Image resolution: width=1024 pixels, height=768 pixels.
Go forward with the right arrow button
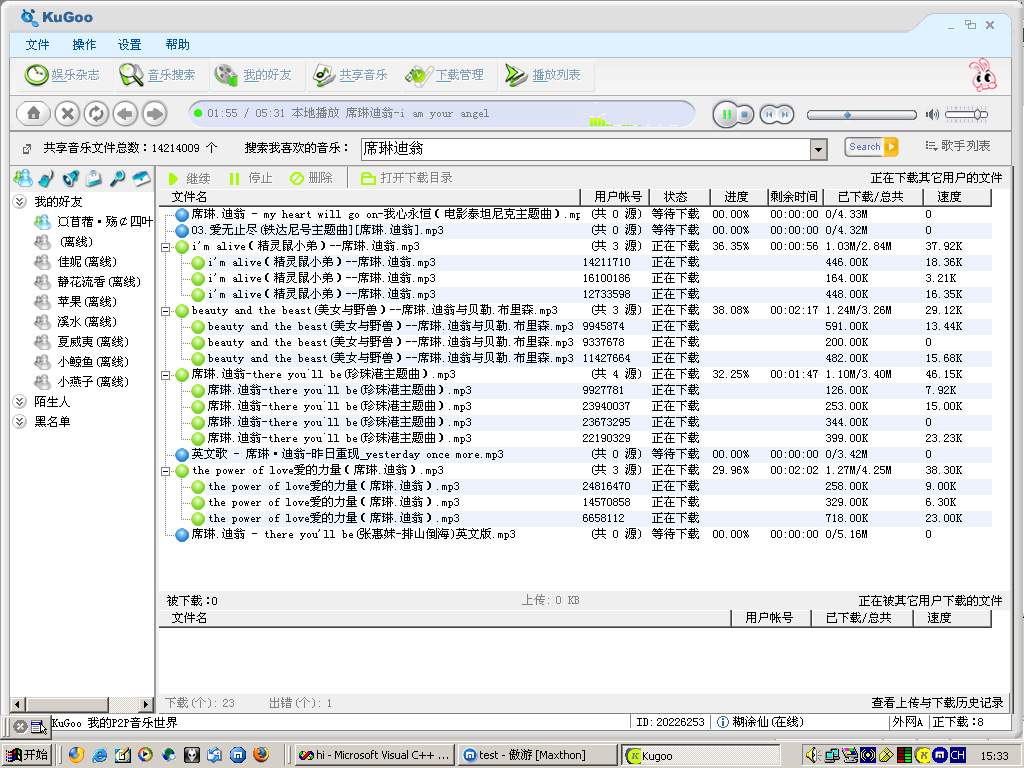pyautogui.click(x=154, y=114)
